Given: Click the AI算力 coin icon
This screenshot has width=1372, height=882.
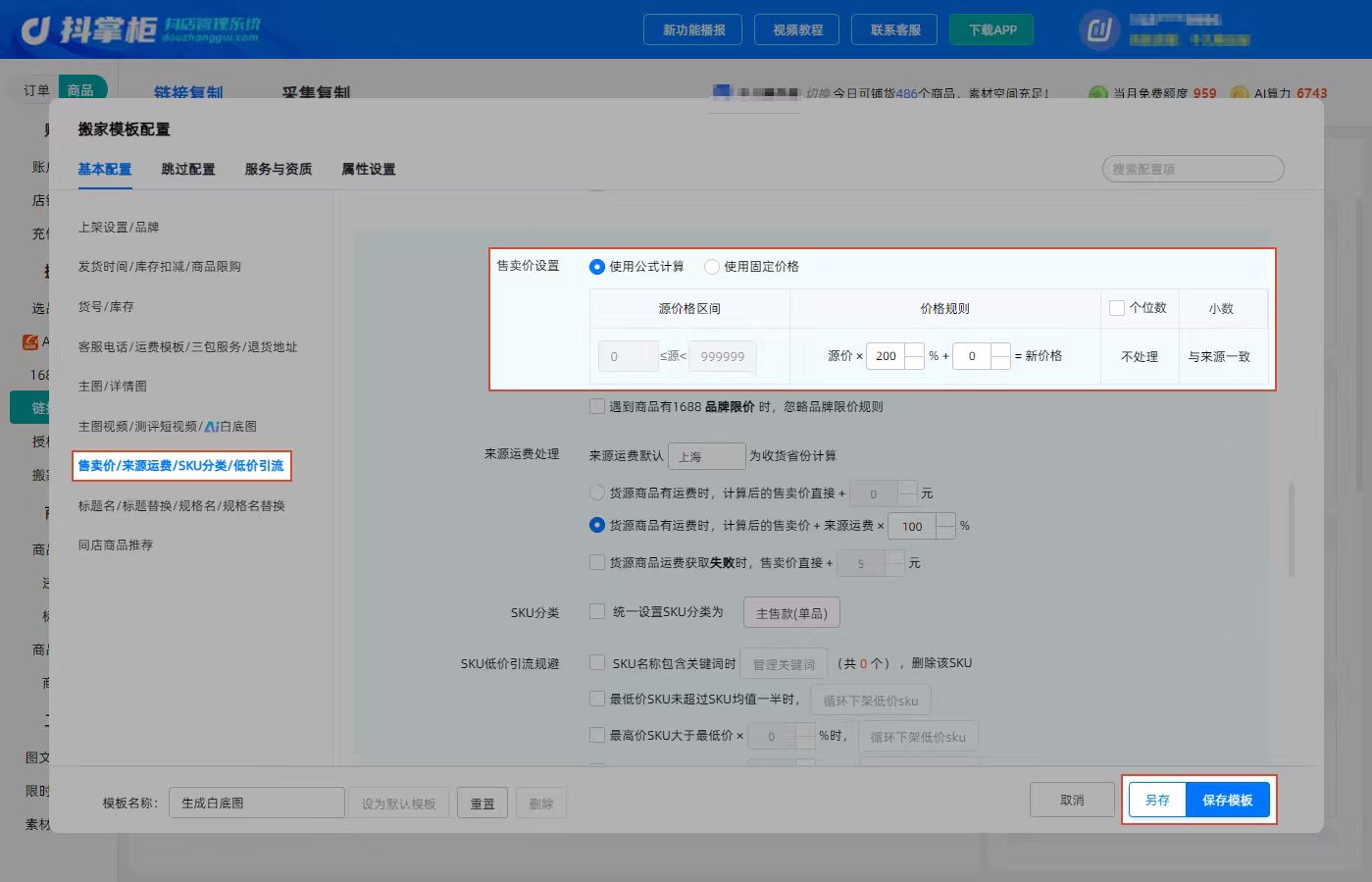Looking at the screenshot, I should click(x=1239, y=94).
